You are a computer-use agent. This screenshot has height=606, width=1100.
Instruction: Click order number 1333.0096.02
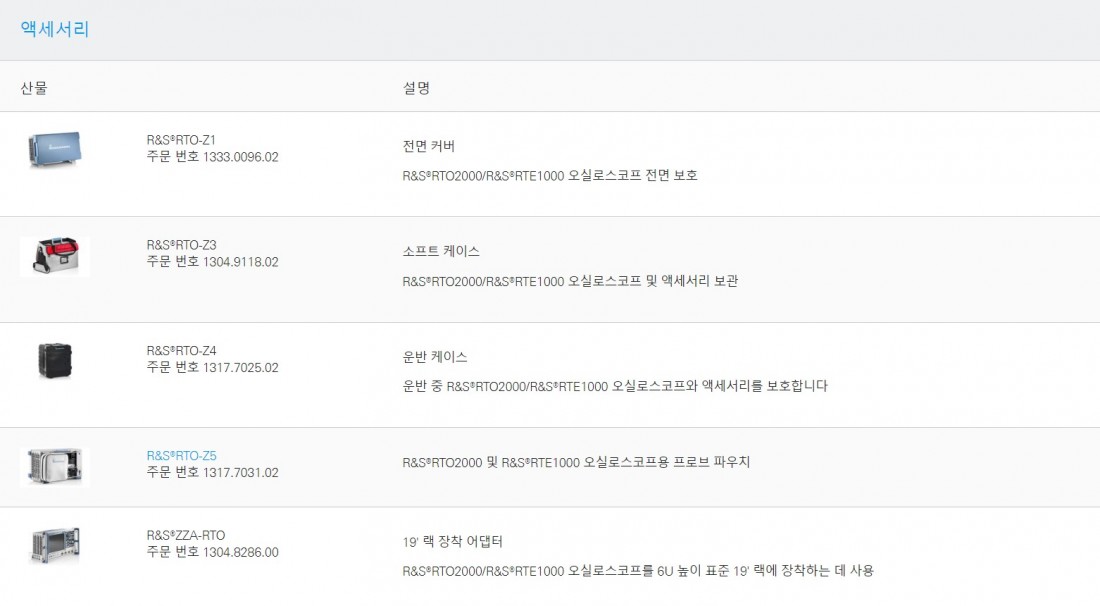point(241,157)
